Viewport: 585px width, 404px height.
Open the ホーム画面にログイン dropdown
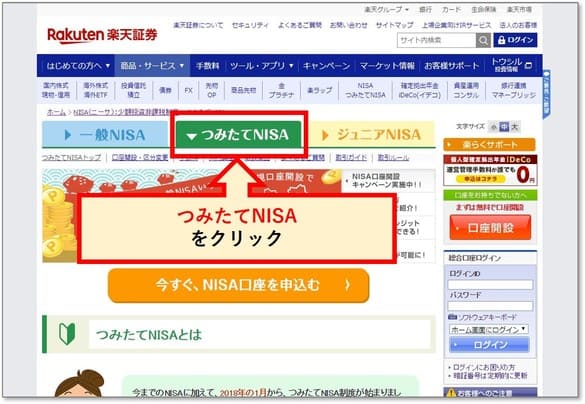coord(488,329)
